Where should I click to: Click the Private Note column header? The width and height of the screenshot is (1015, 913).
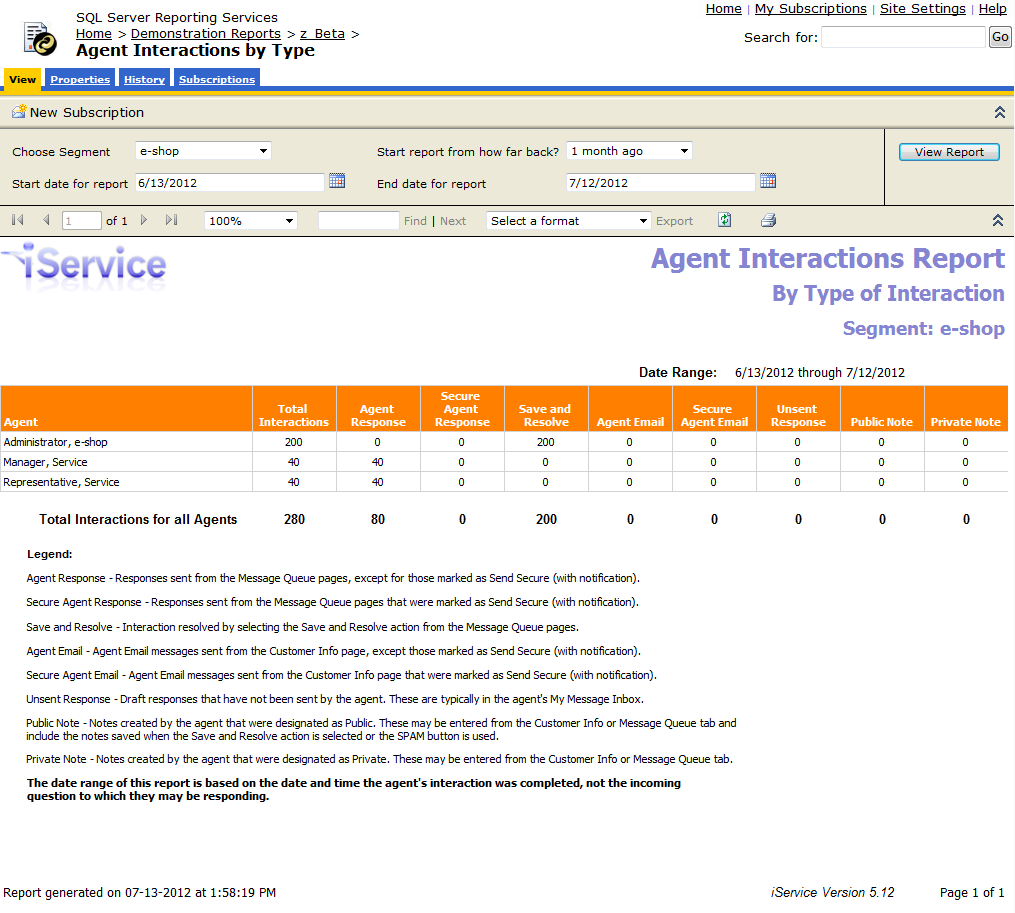(x=966, y=409)
